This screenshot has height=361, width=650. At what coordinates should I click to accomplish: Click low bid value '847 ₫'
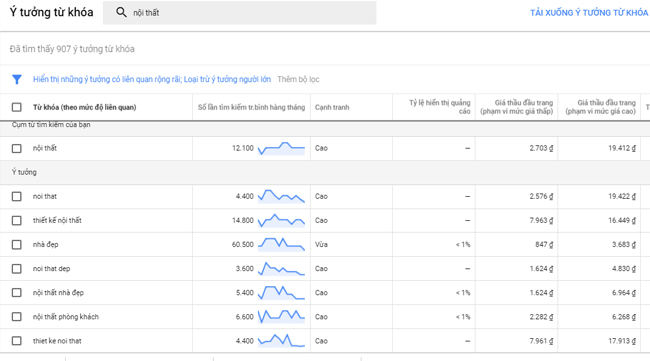pyautogui.click(x=544, y=245)
